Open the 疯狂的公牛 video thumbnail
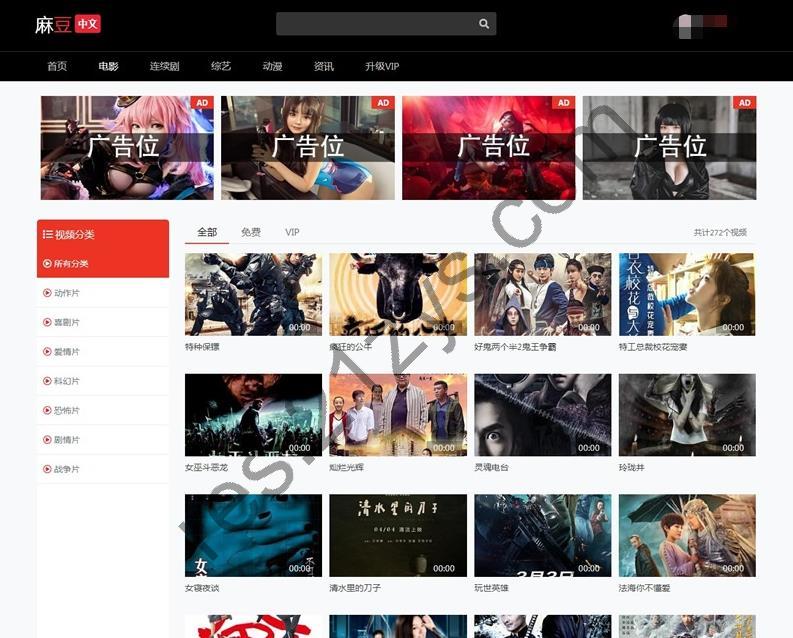 (398, 294)
